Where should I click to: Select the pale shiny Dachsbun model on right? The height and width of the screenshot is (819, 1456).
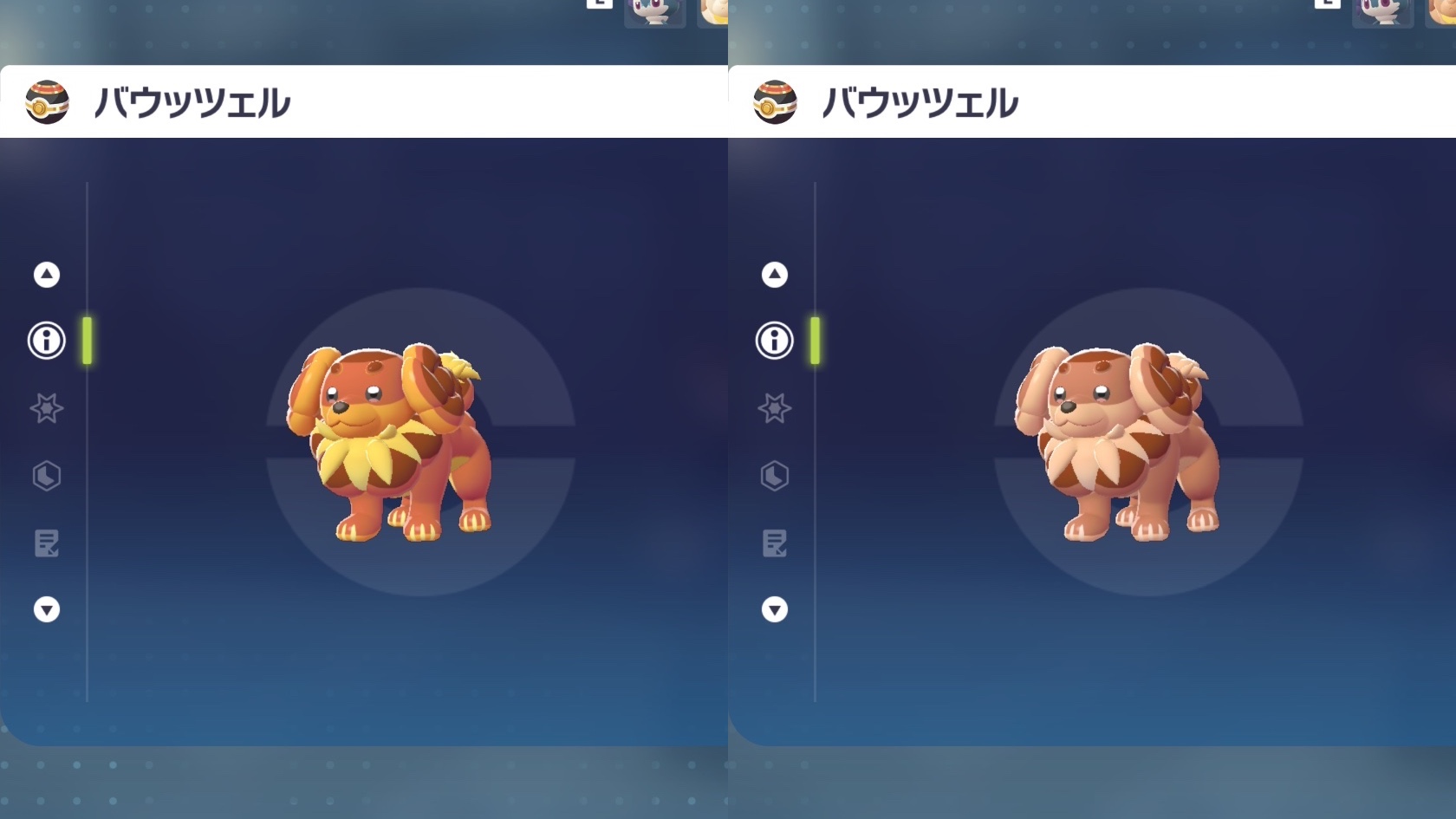(x=1118, y=442)
